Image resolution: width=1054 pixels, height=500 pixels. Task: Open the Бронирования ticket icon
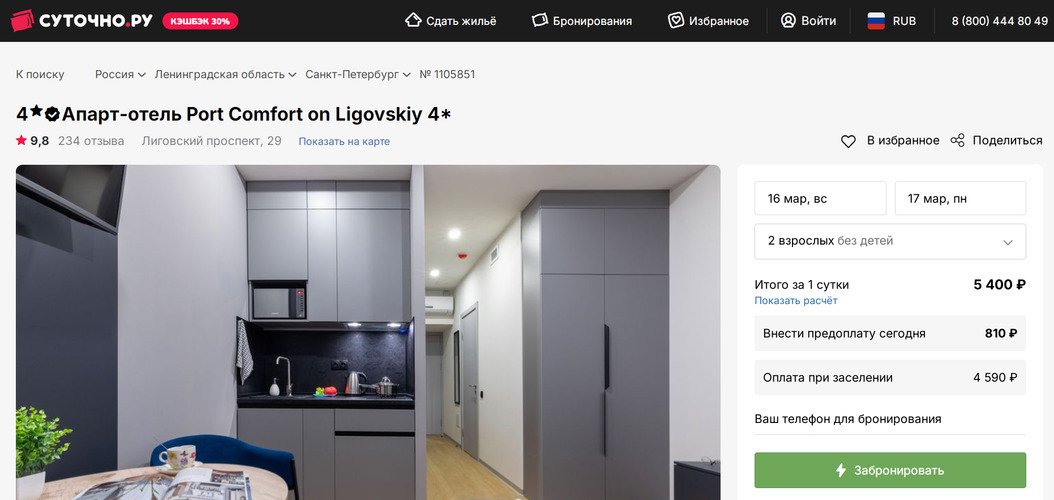tap(540, 20)
